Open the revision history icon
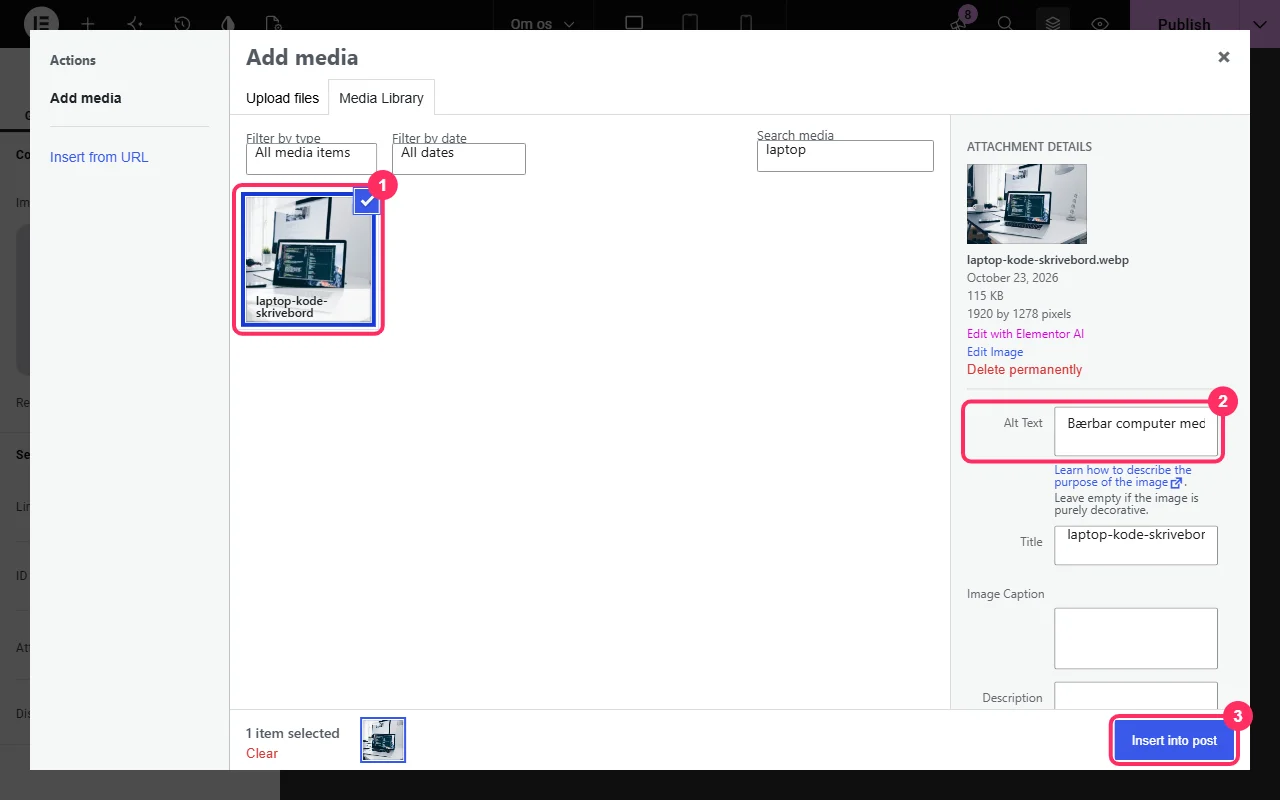Screen dimensions: 1280x800 pyautogui.click(x=182, y=24)
